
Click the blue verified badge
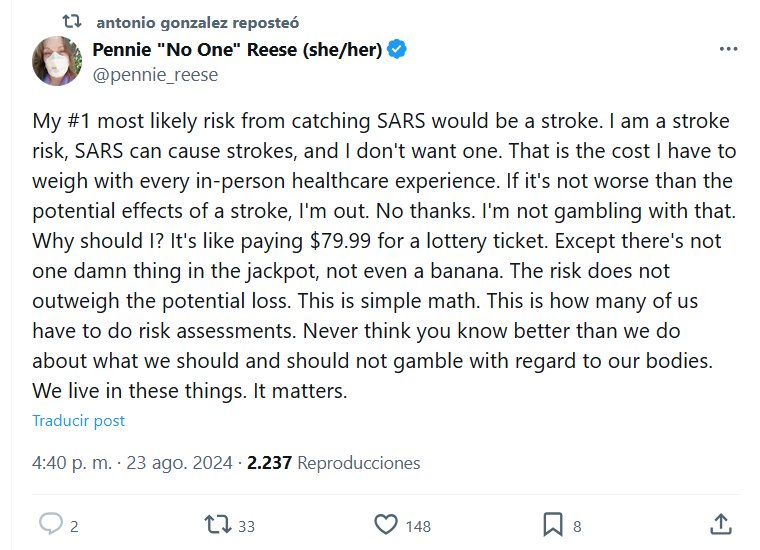(x=398, y=51)
